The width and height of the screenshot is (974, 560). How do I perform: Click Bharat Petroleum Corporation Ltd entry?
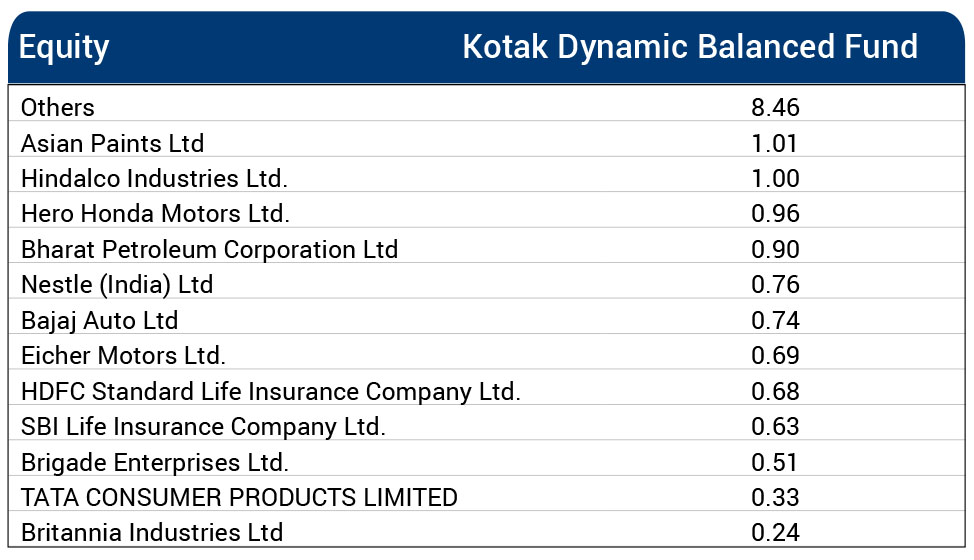(x=209, y=249)
